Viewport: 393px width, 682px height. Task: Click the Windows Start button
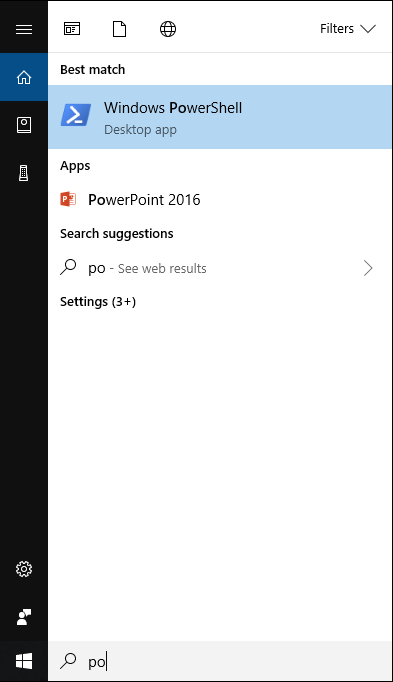24,662
